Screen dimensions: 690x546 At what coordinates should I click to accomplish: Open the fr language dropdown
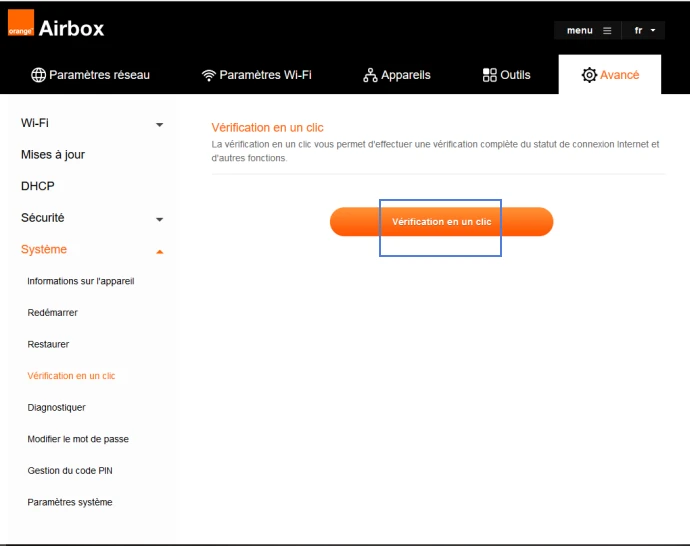coord(644,30)
